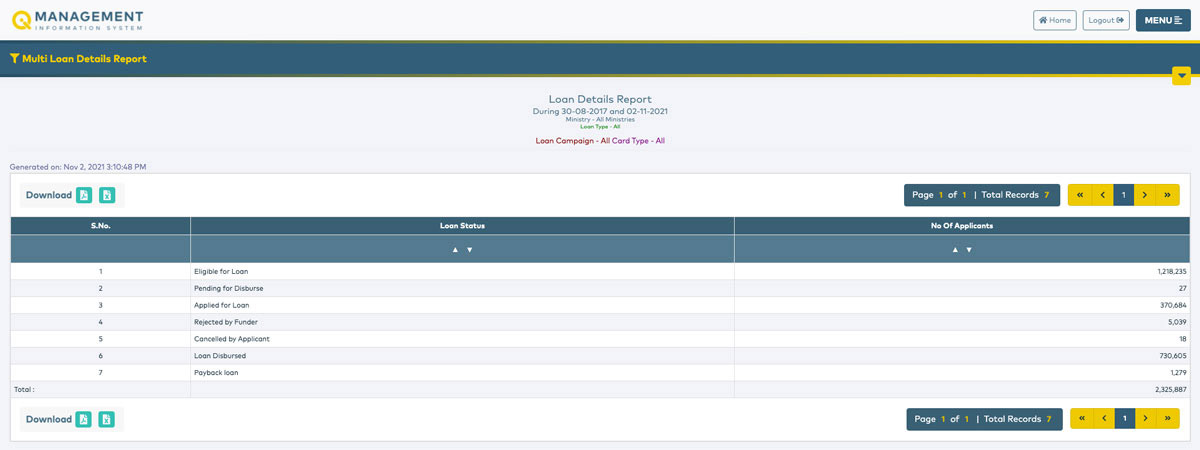Click the Management Information System logo
The height and width of the screenshot is (450, 1200).
[76, 20]
